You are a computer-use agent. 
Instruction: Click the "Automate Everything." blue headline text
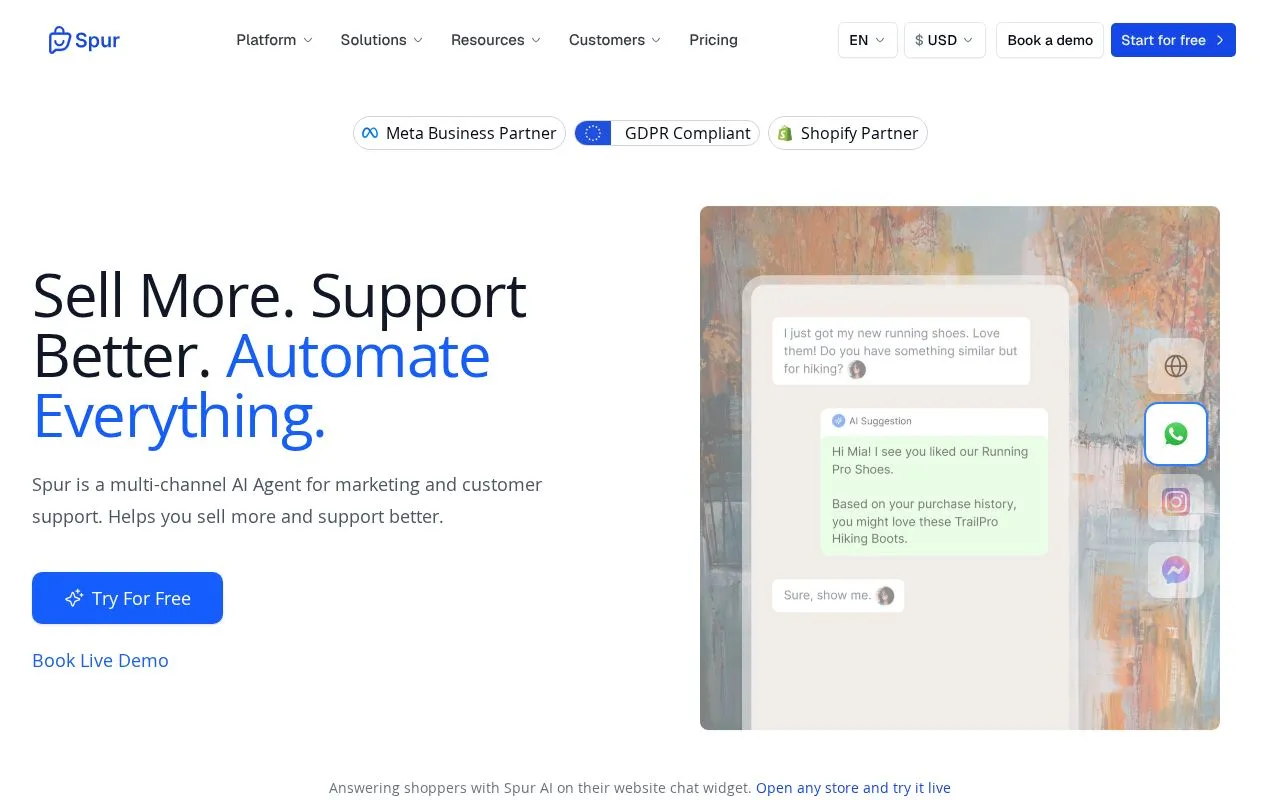pos(261,386)
